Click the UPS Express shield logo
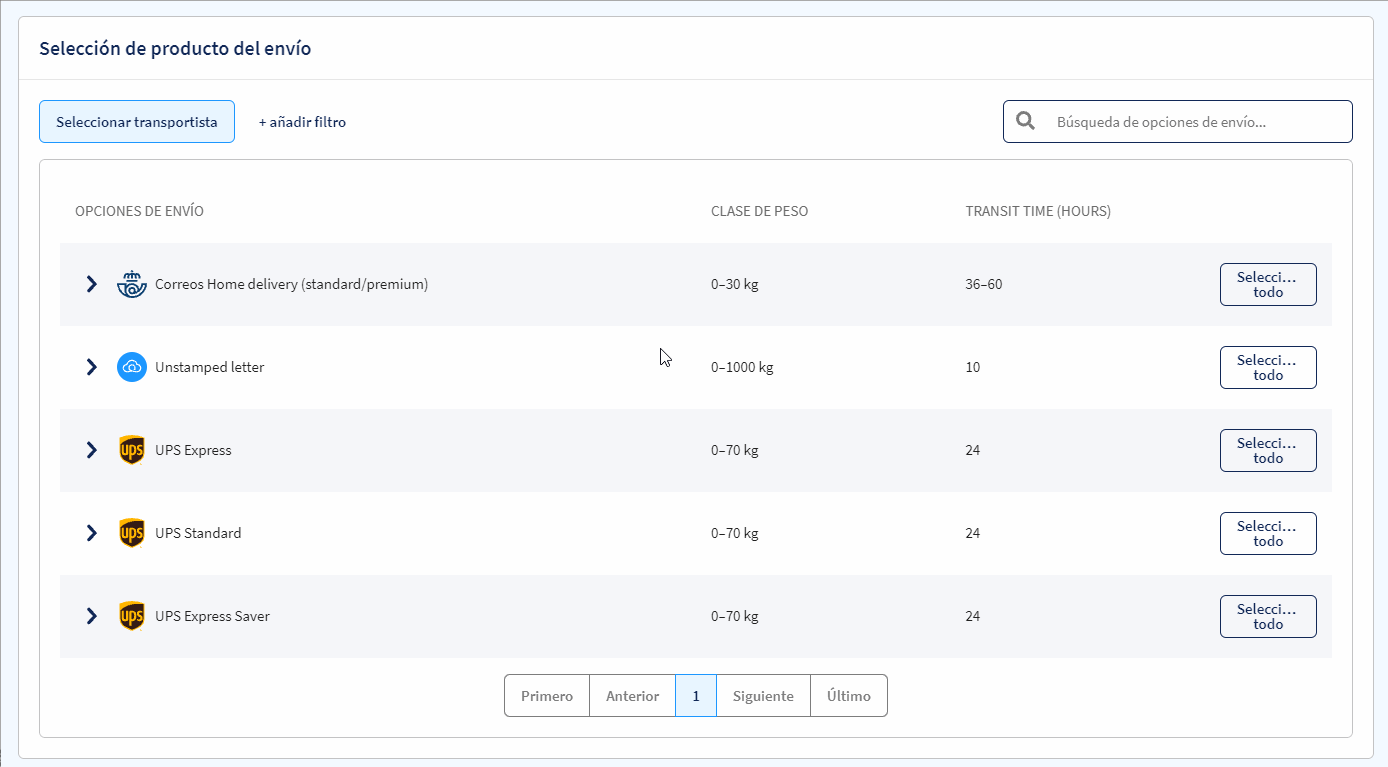 (132, 450)
